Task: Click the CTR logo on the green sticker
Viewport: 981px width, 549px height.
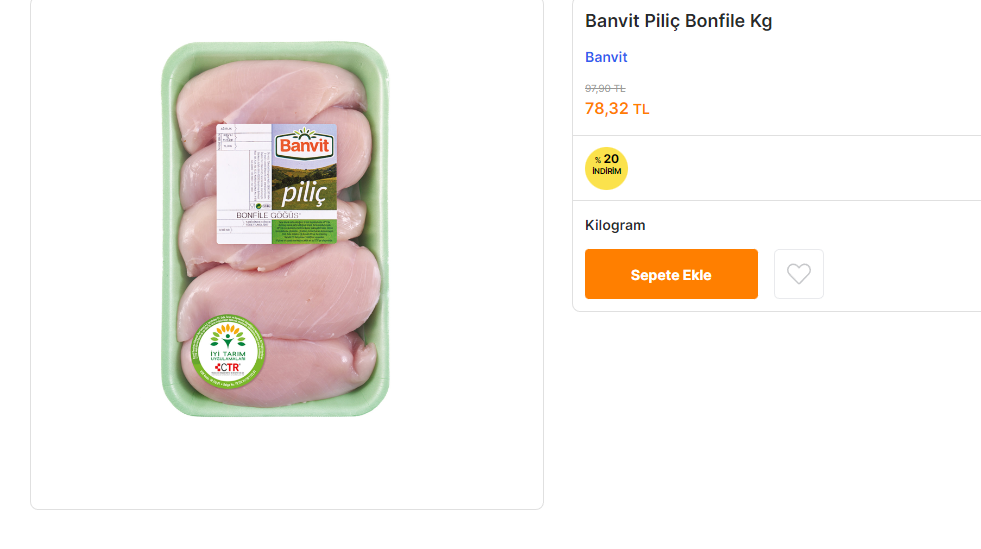Action: pos(226,369)
